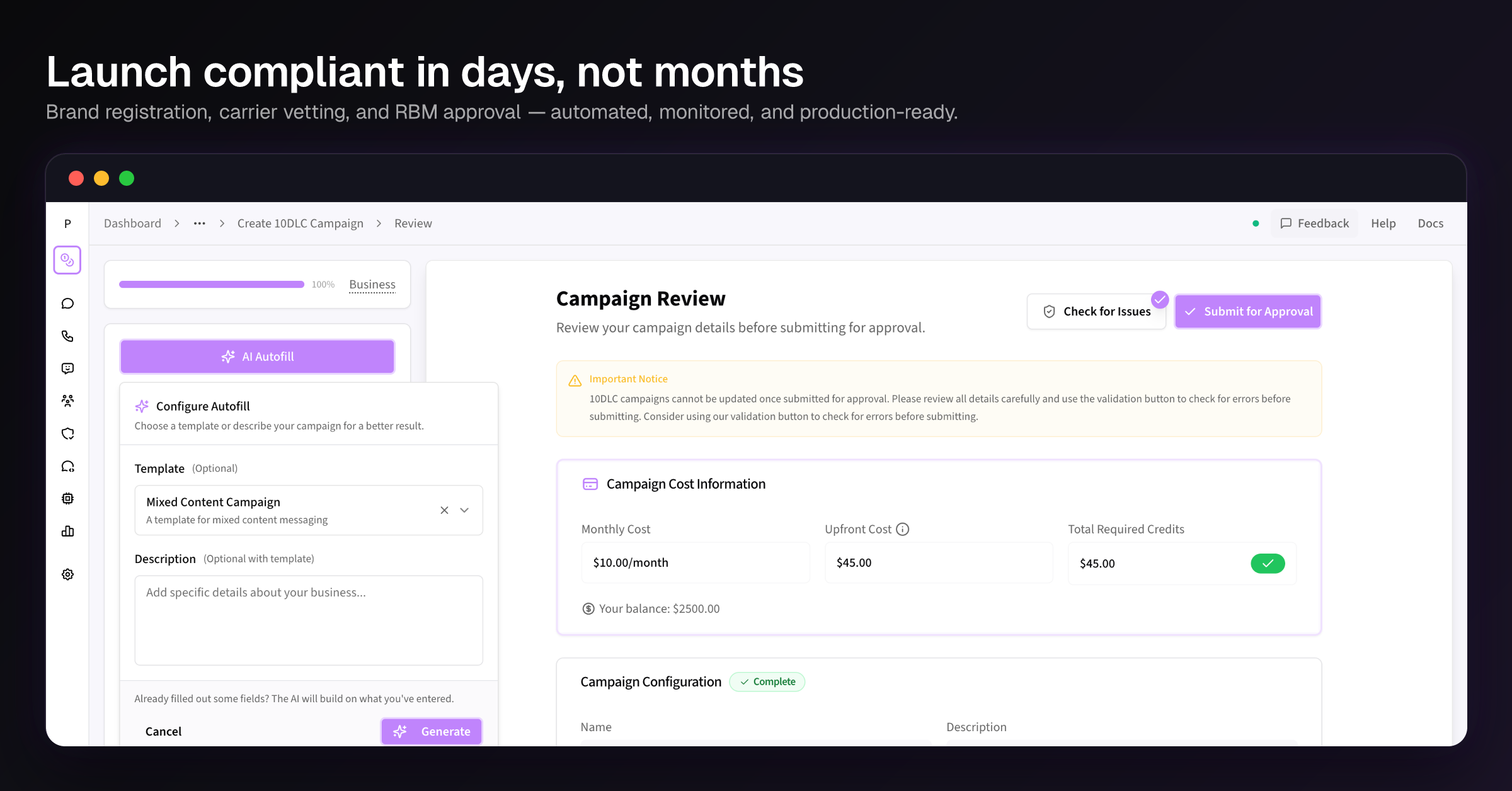
Task: Click Submit for Approval button
Action: [x=1247, y=312]
